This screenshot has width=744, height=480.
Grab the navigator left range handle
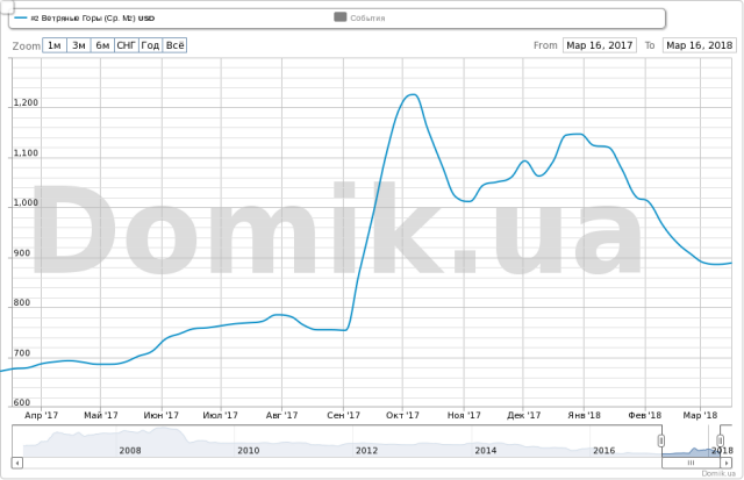[661, 441]
